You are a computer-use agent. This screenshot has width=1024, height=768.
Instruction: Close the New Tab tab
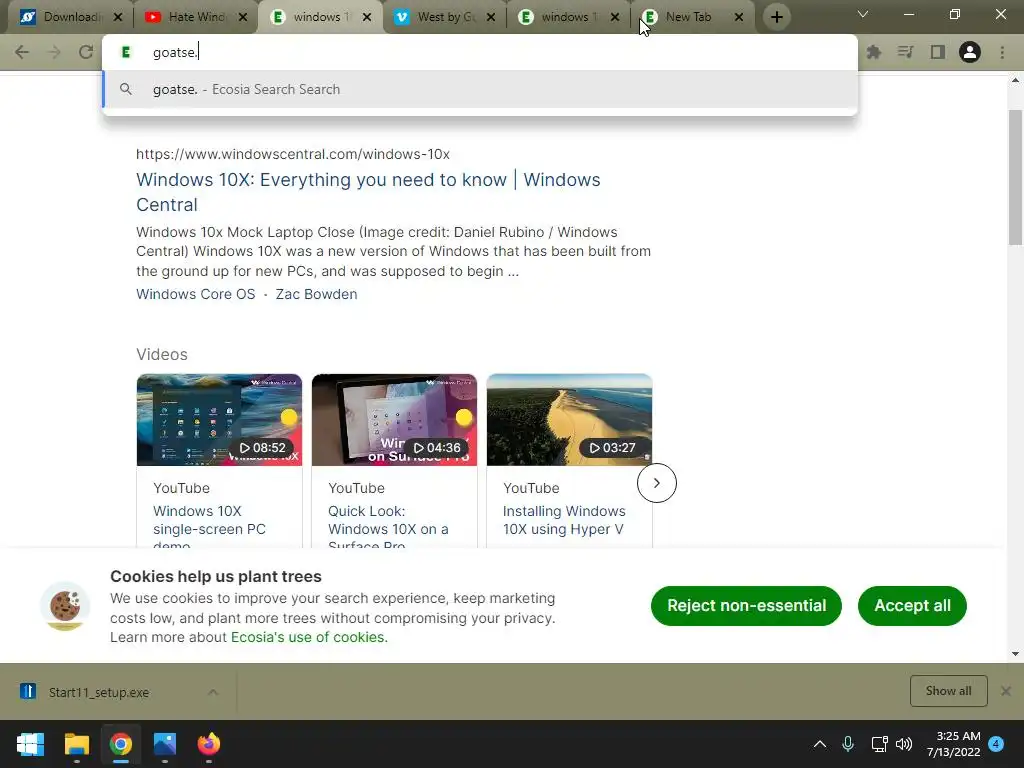pos(739,18)
